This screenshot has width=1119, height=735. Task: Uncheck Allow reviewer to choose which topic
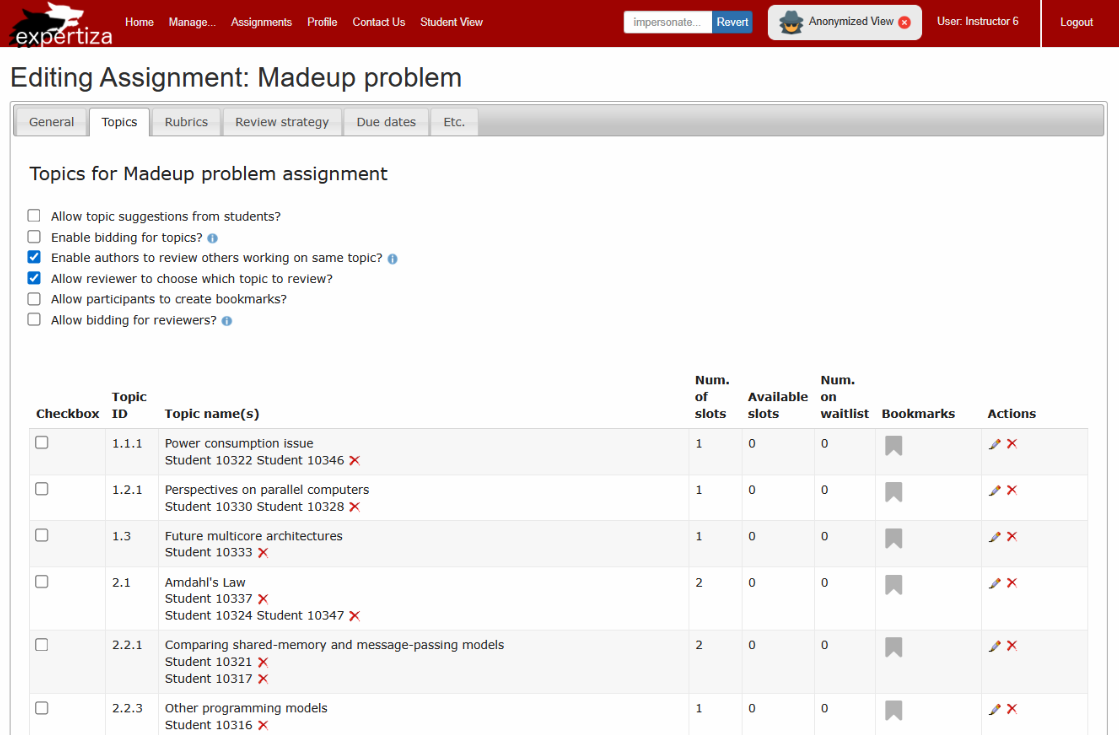pyautogui.click(x=34, y=278)
